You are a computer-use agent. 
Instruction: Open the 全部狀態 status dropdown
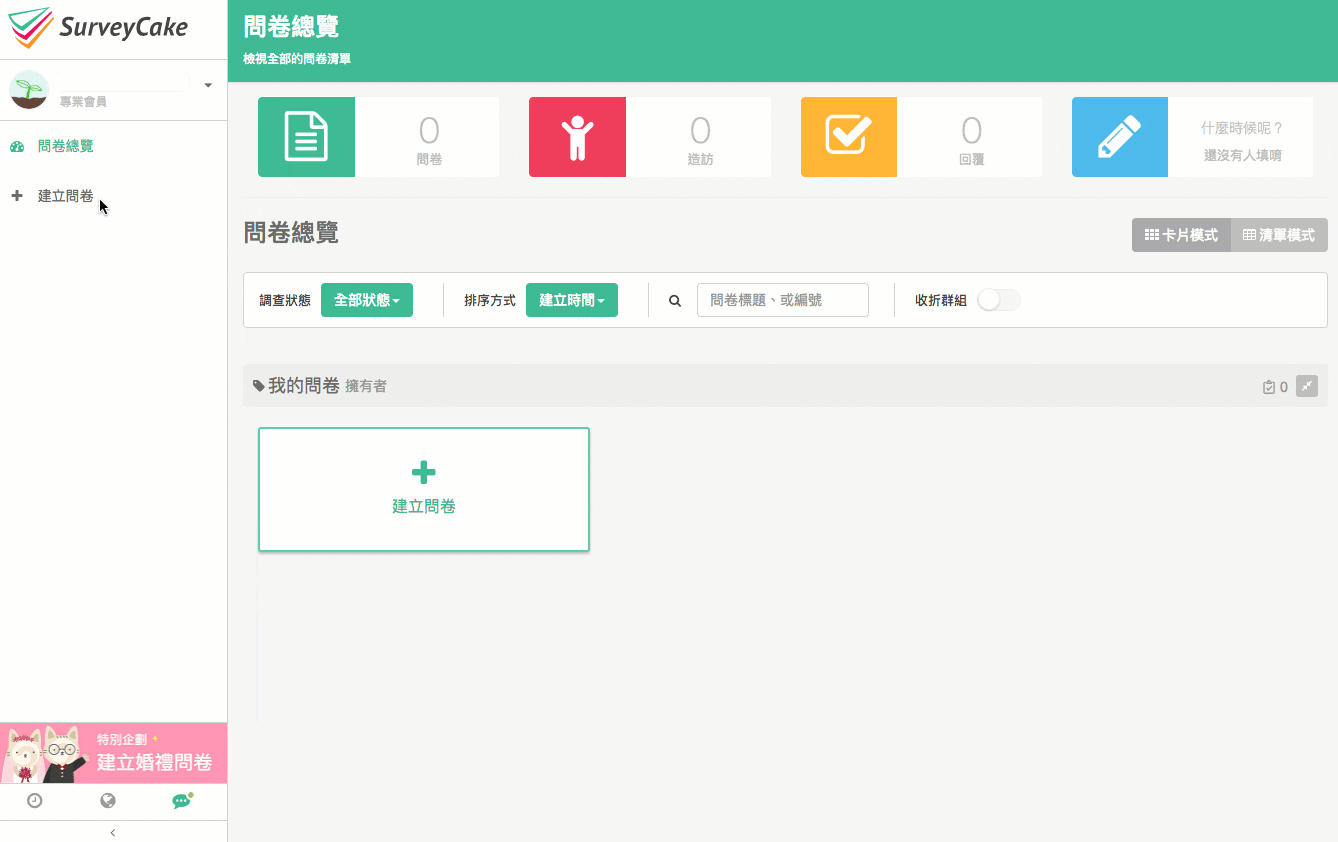pos(366,300)
